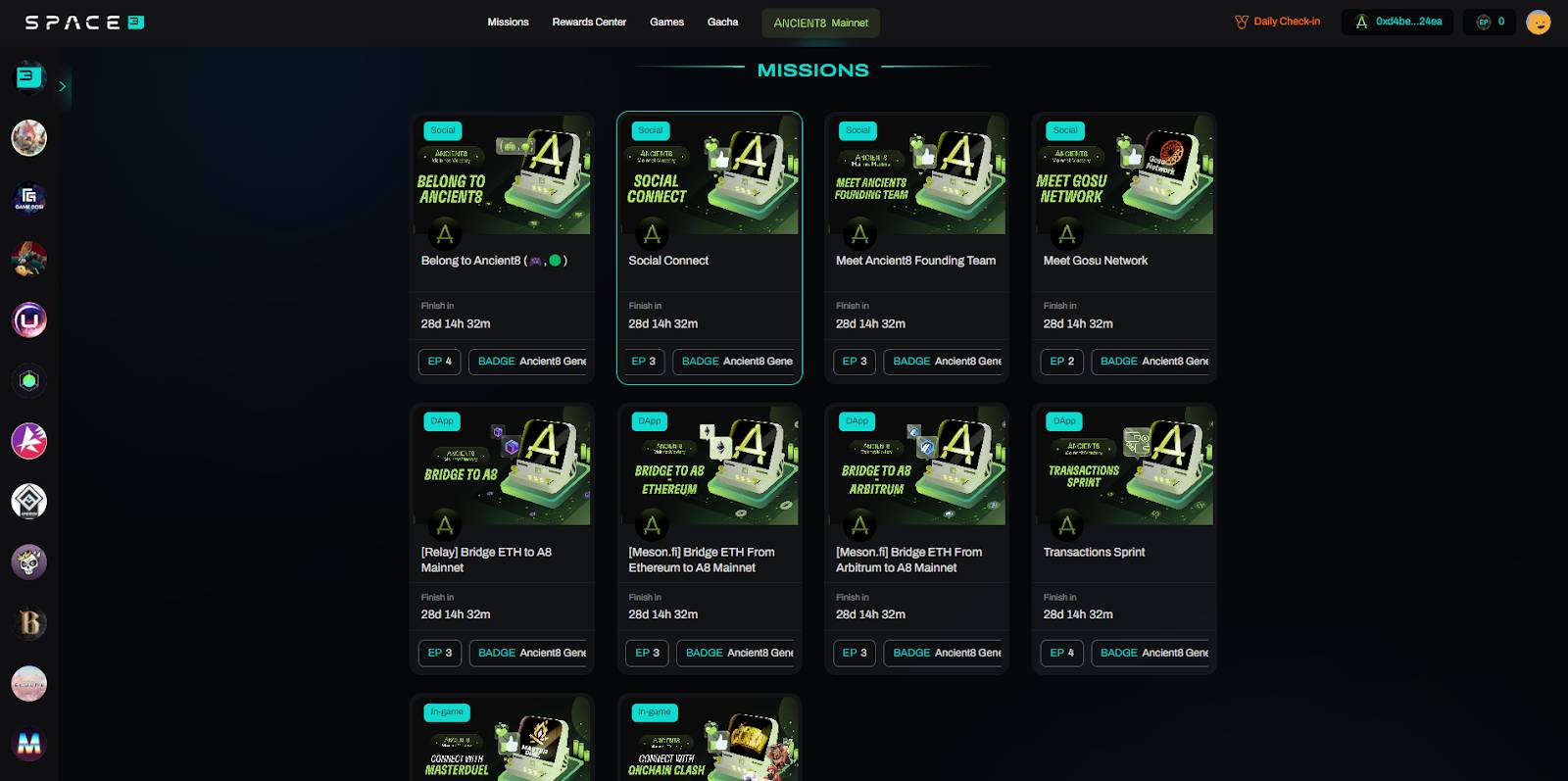Open the Social Connect mission thumbnail
Viewport: 1568px width, 781px height.
[710, 175]
